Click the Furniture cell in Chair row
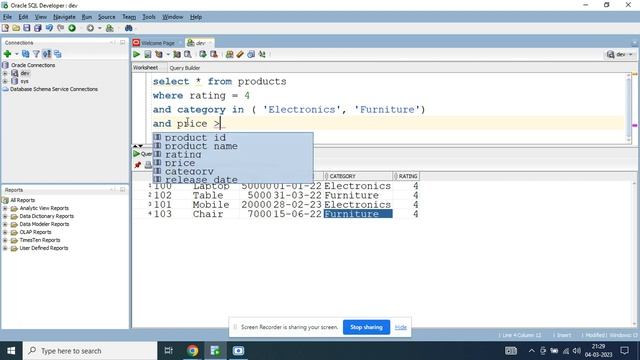The height and width of the screenshot is (360, 640). pos(358,214)
